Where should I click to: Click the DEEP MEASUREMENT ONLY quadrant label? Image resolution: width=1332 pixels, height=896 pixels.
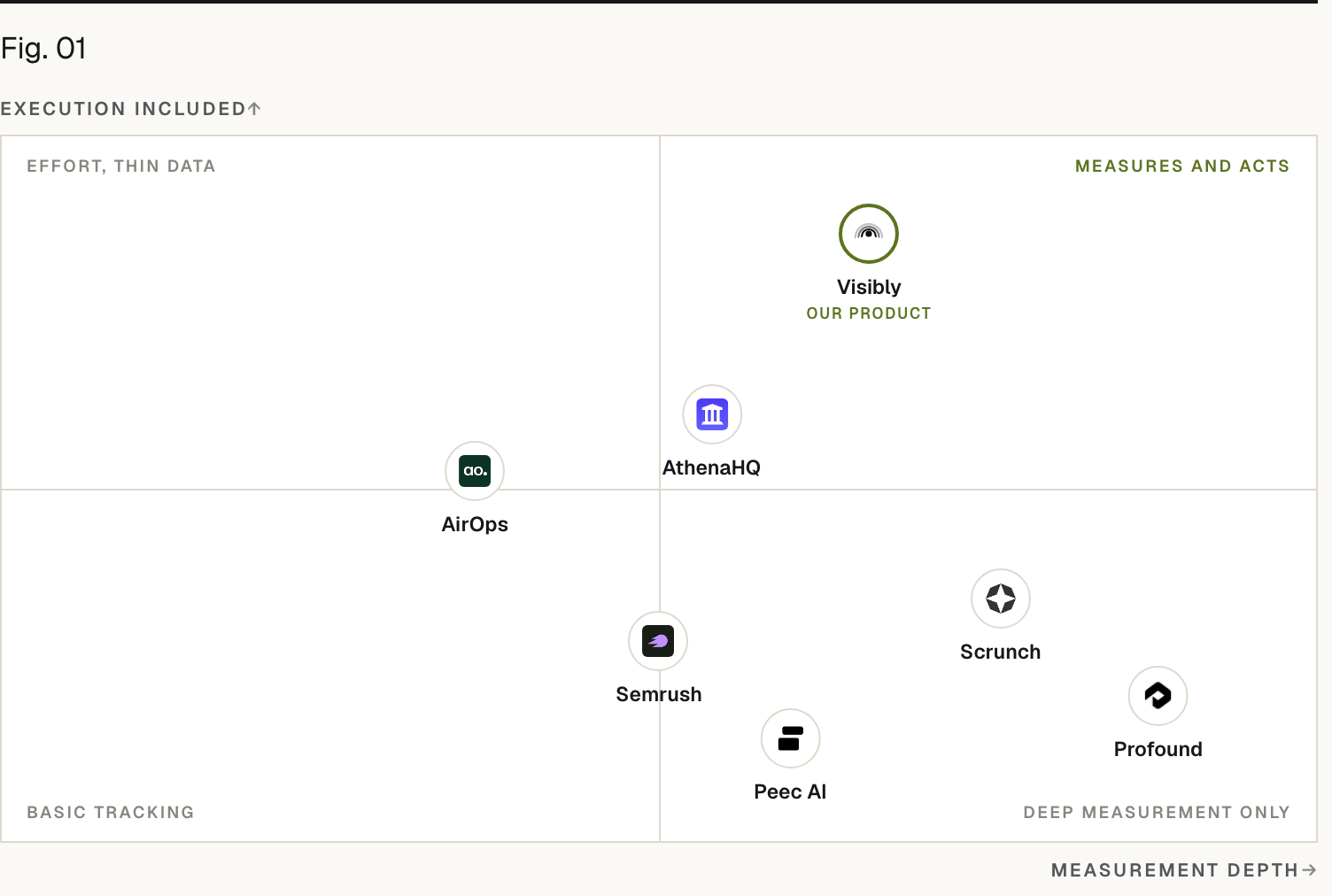[1157, 813]
